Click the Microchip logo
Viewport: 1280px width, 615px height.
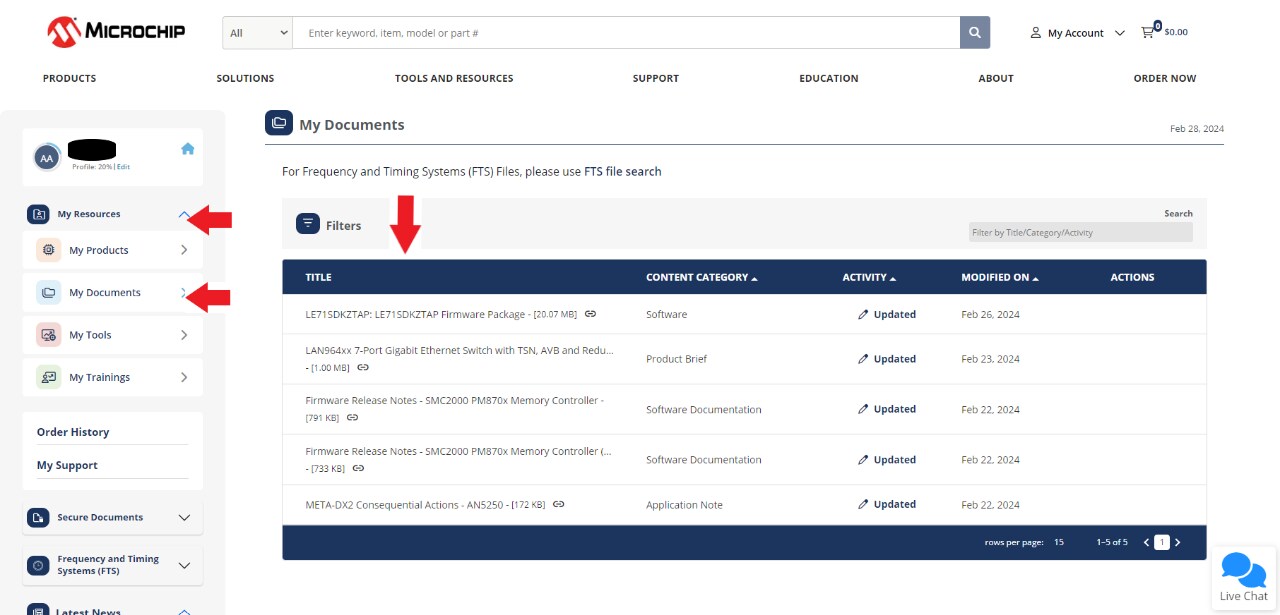[115, 31]
